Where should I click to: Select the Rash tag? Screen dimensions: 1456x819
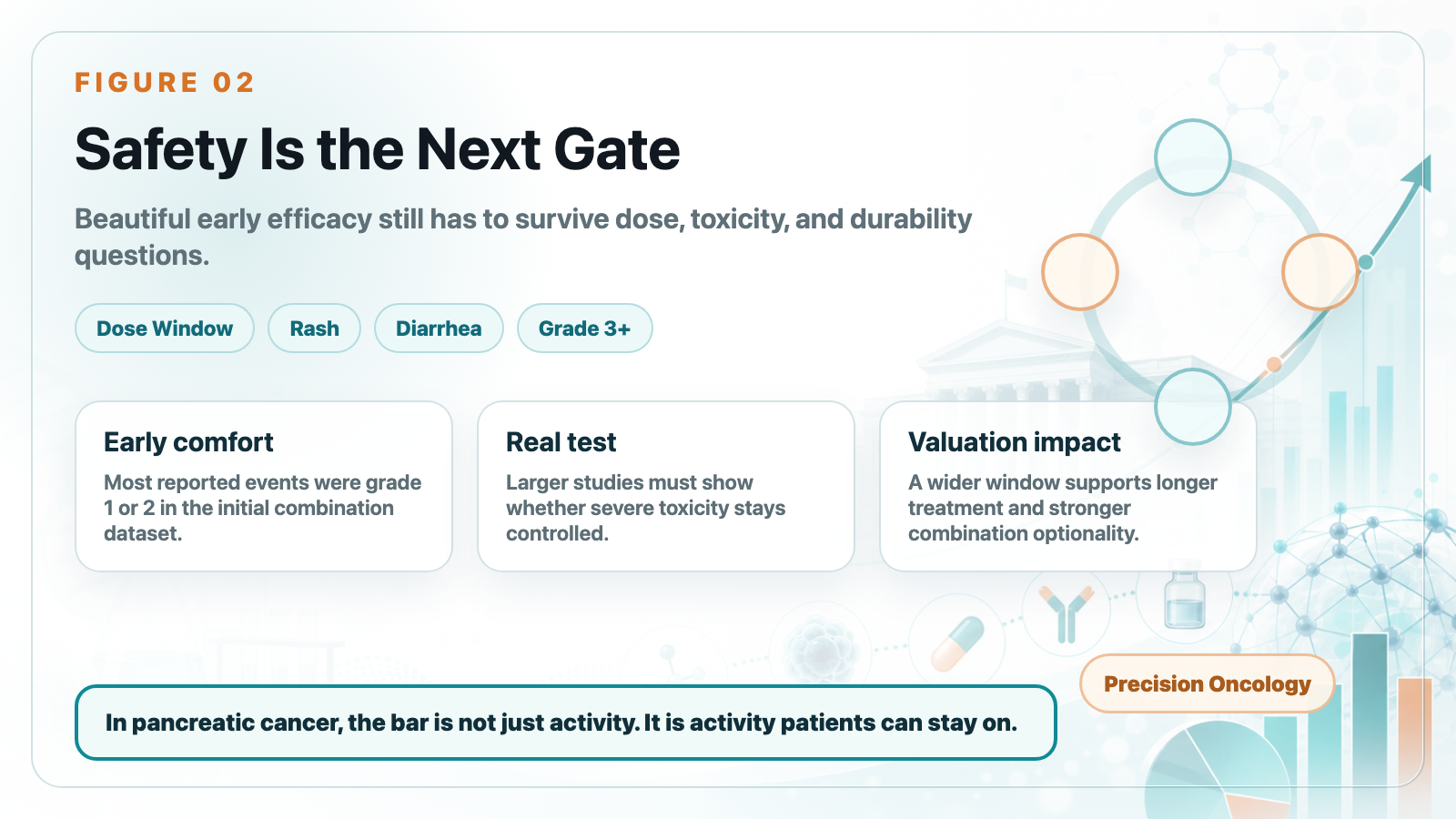pyautogui.click(x=314, y=329)
